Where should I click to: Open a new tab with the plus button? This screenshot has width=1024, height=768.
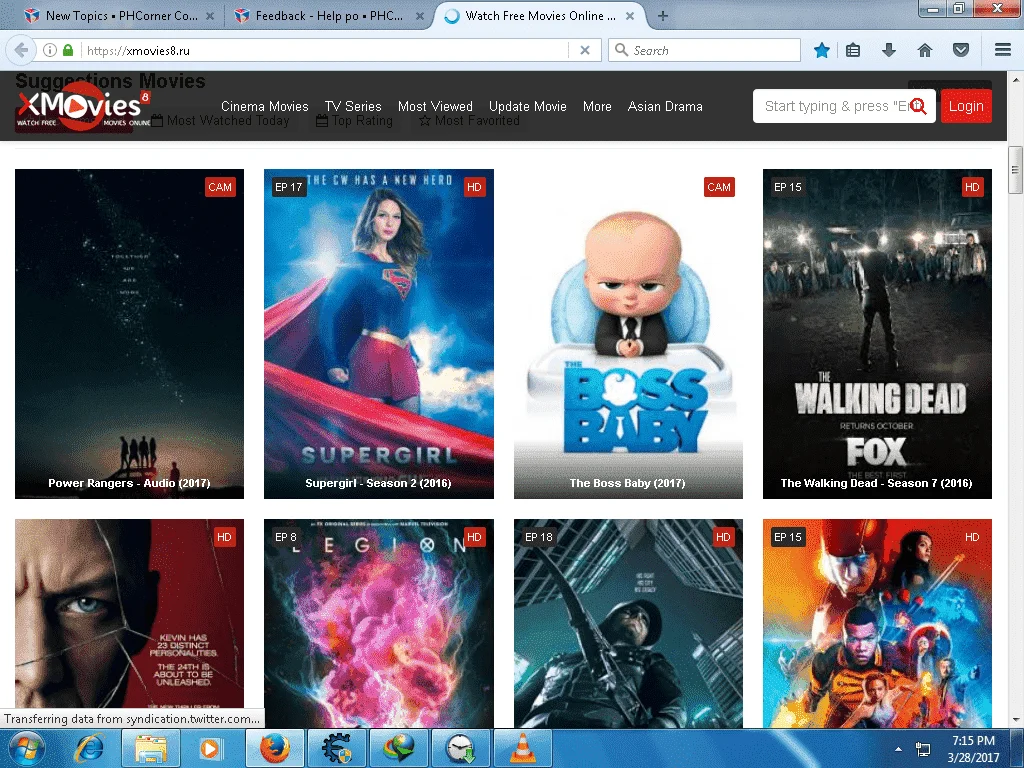pyautogui.click(x=663, y=16)
